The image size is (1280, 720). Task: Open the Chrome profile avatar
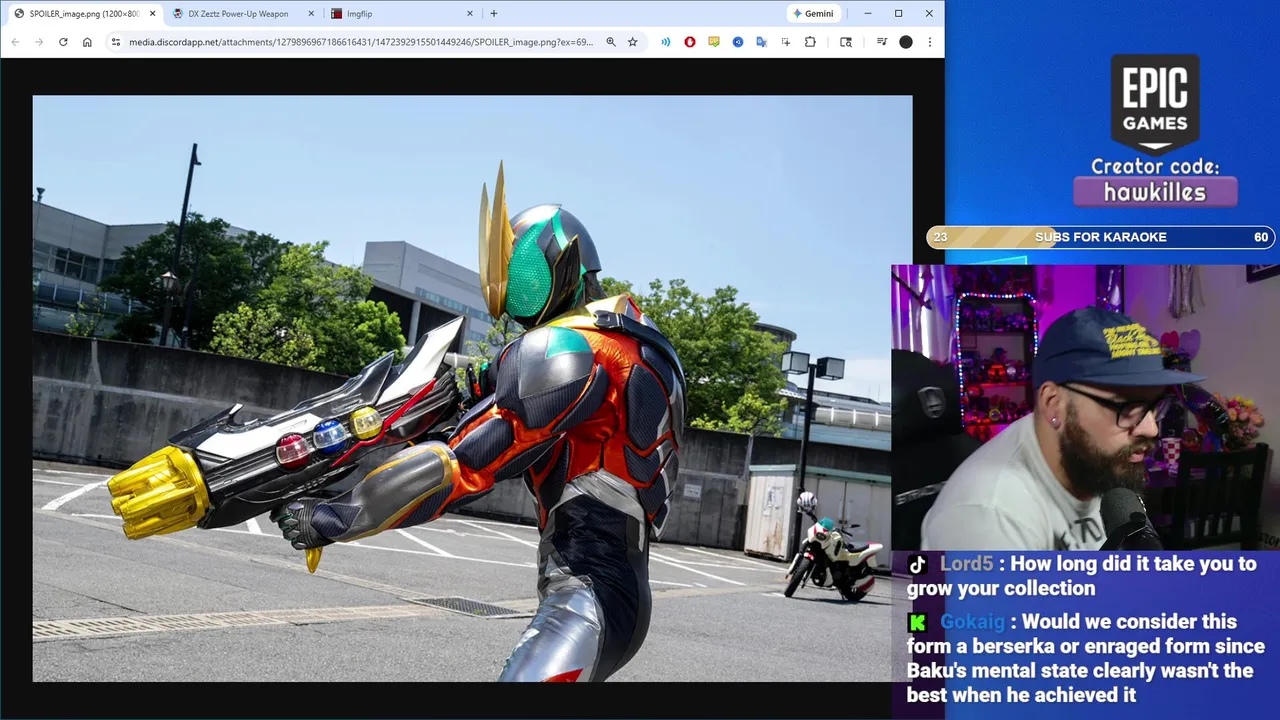coord(906,42)
